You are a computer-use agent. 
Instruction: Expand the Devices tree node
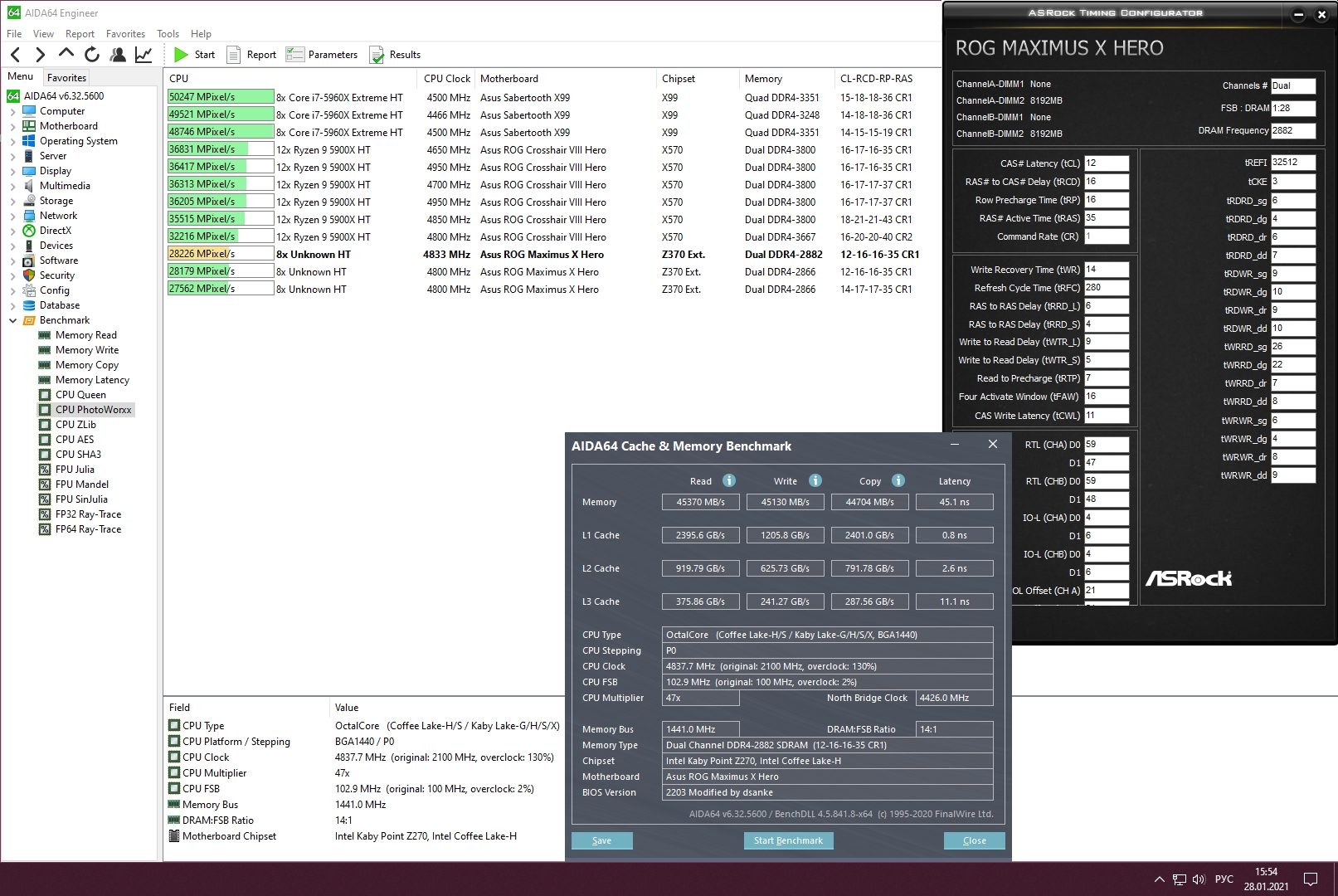click(12, 246)
